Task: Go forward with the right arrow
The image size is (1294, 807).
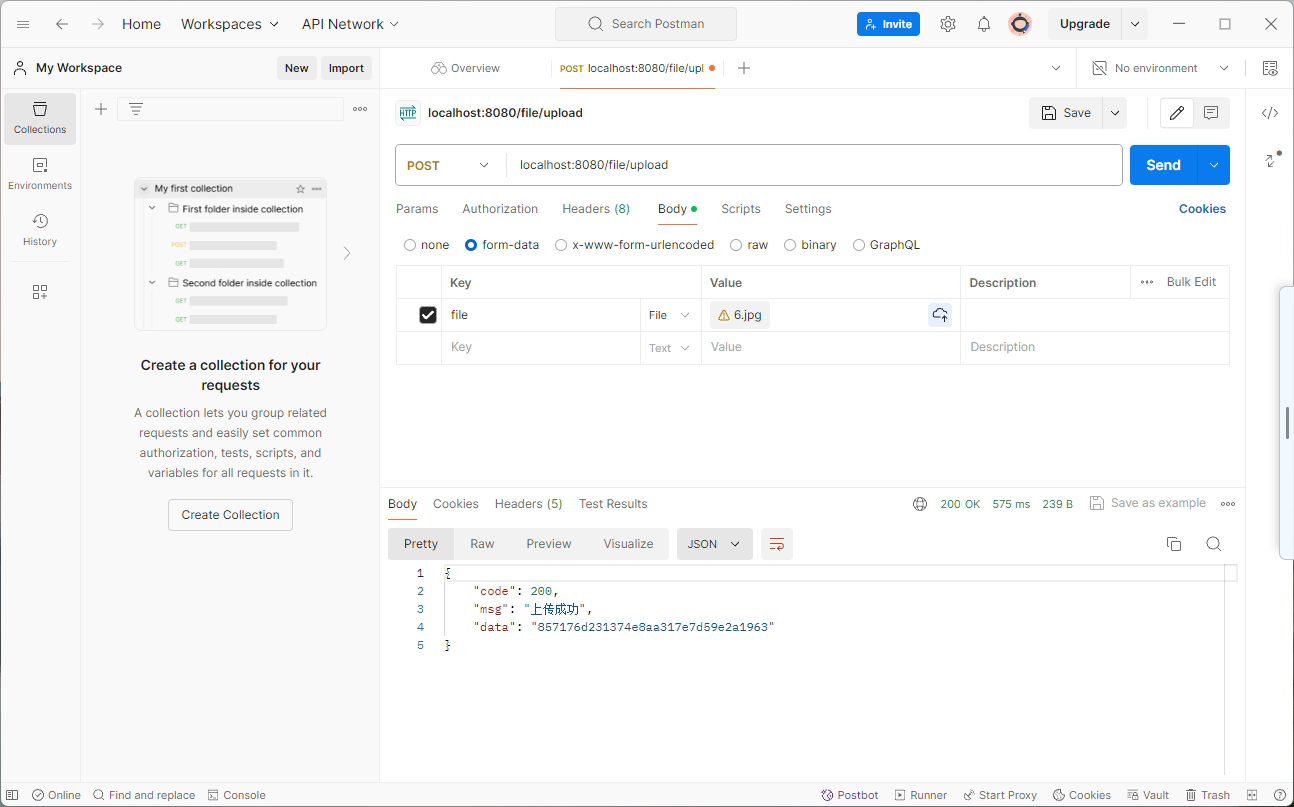Action: pos(98,24)
